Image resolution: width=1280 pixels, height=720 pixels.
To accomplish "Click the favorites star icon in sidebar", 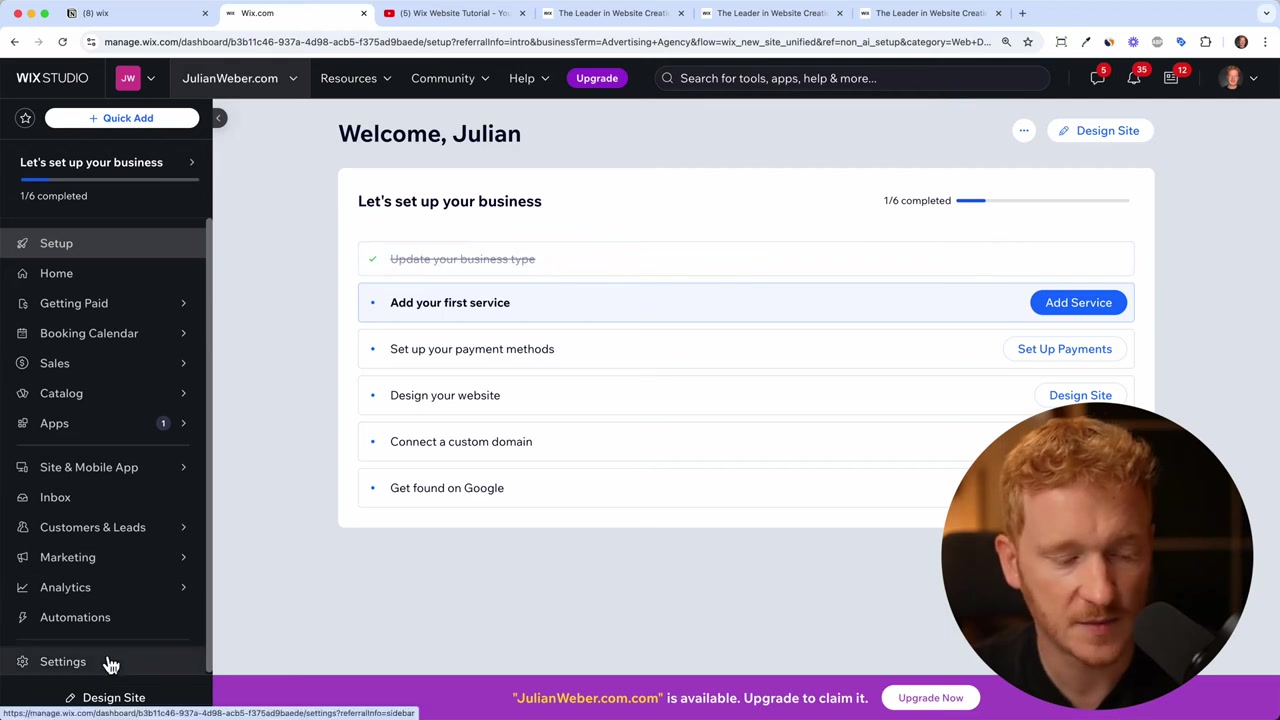I will point(25,118).
